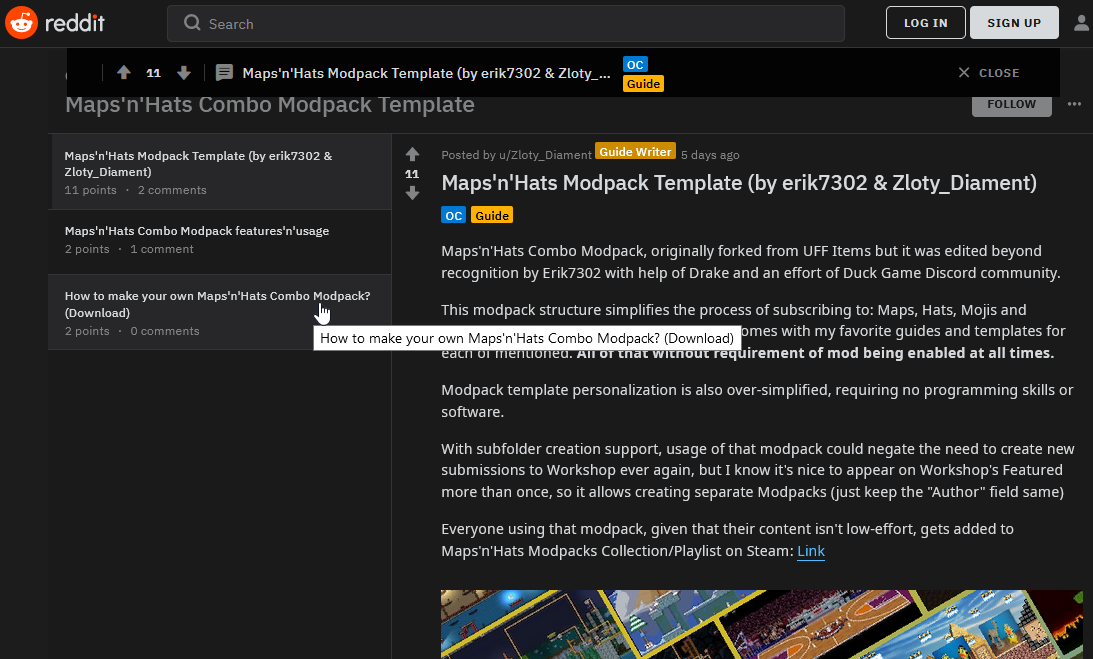Click '1 comment' under features'n'usage item
Viewport: 1093px width, 659px height.
(x=162, y=249)
